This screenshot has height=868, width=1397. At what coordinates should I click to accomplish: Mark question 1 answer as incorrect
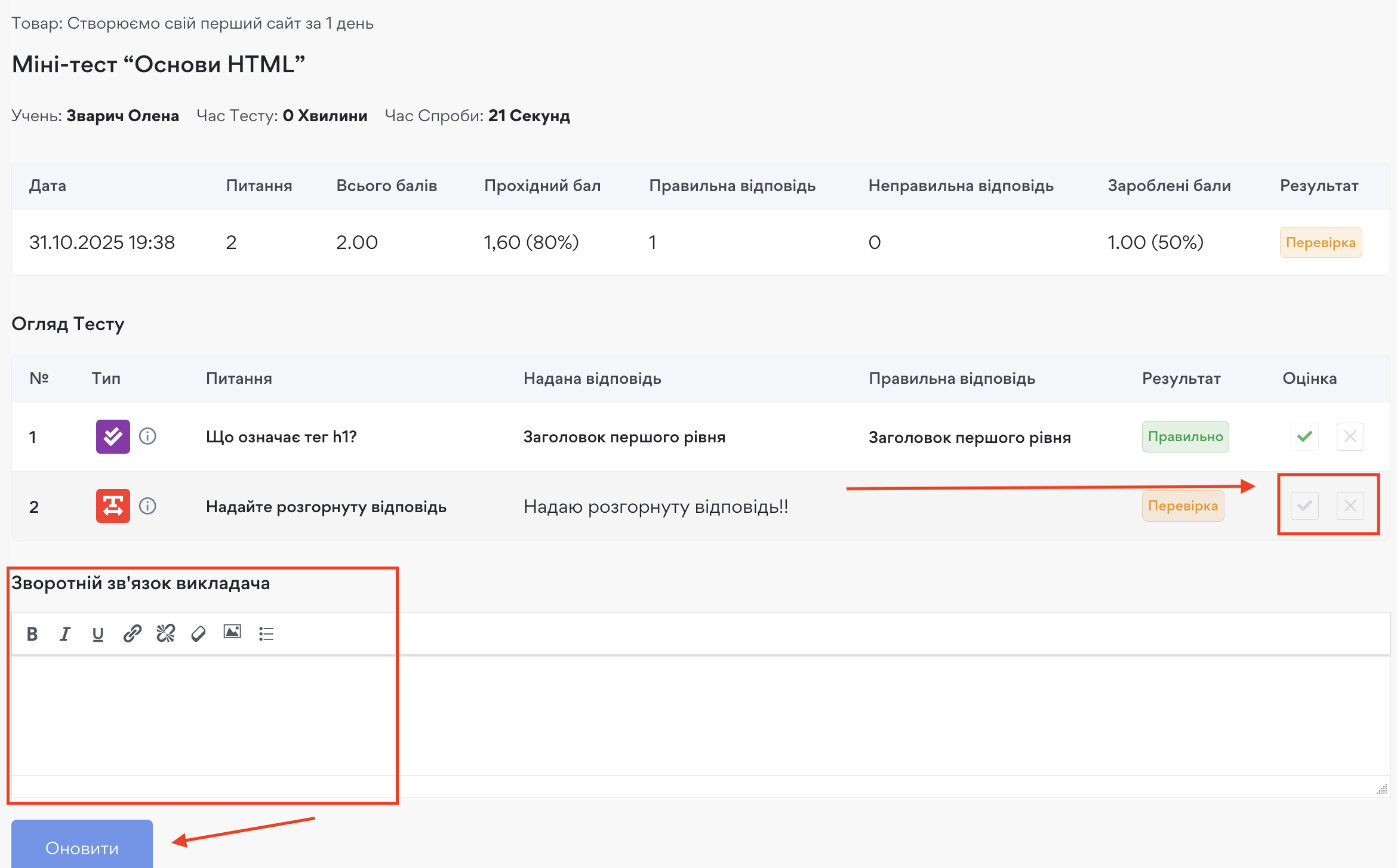[1350, 436]
